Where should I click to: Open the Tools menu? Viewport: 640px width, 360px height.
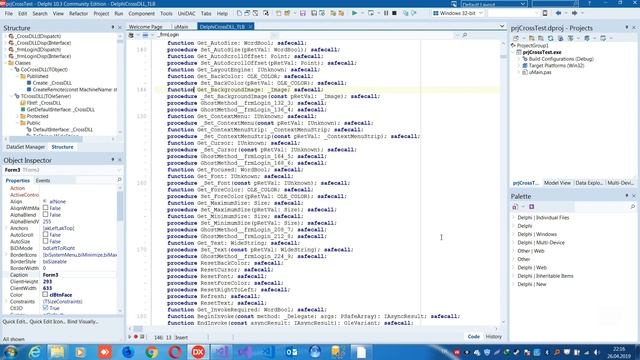pyautogui.click(x=166, y=13)
